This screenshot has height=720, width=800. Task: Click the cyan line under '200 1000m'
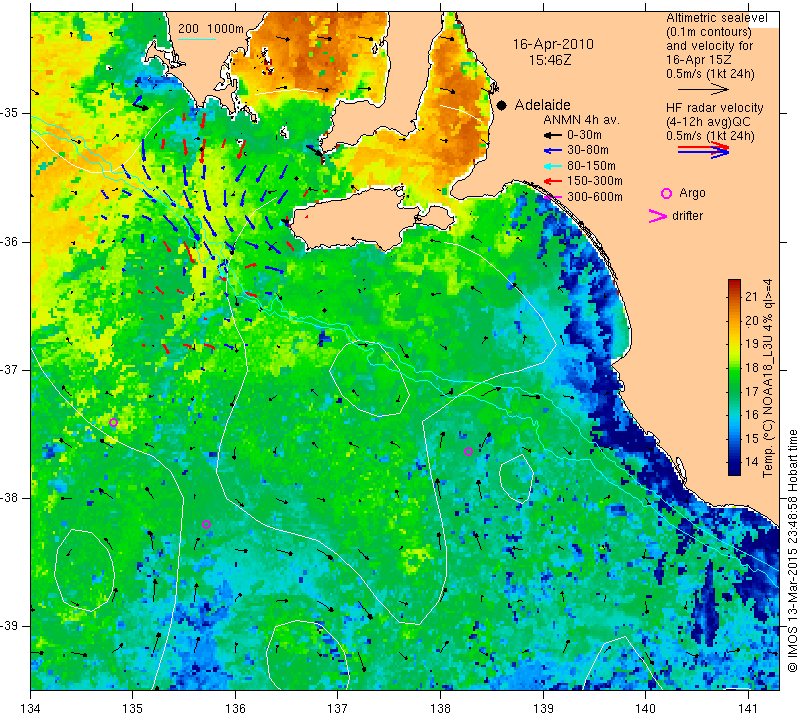(x=197, y=39)
